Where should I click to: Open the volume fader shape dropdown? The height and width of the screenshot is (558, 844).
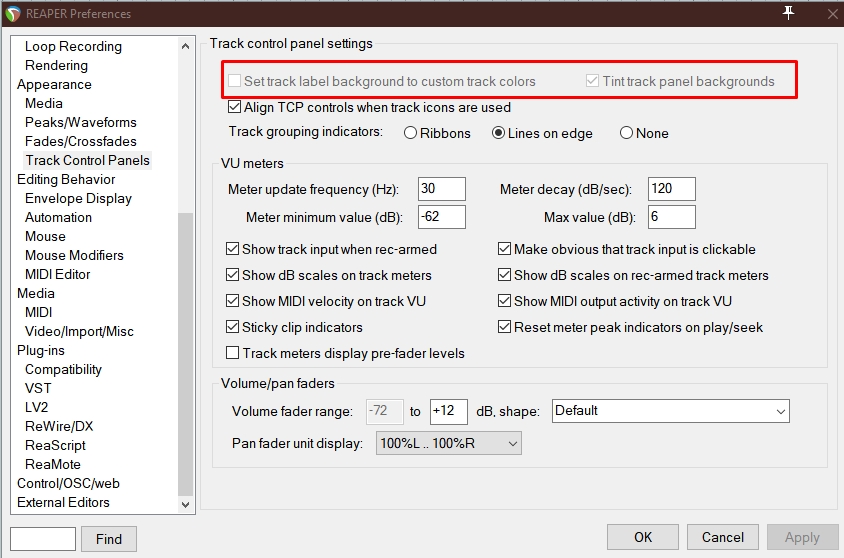pyautogui.click(x=671, y=411)
